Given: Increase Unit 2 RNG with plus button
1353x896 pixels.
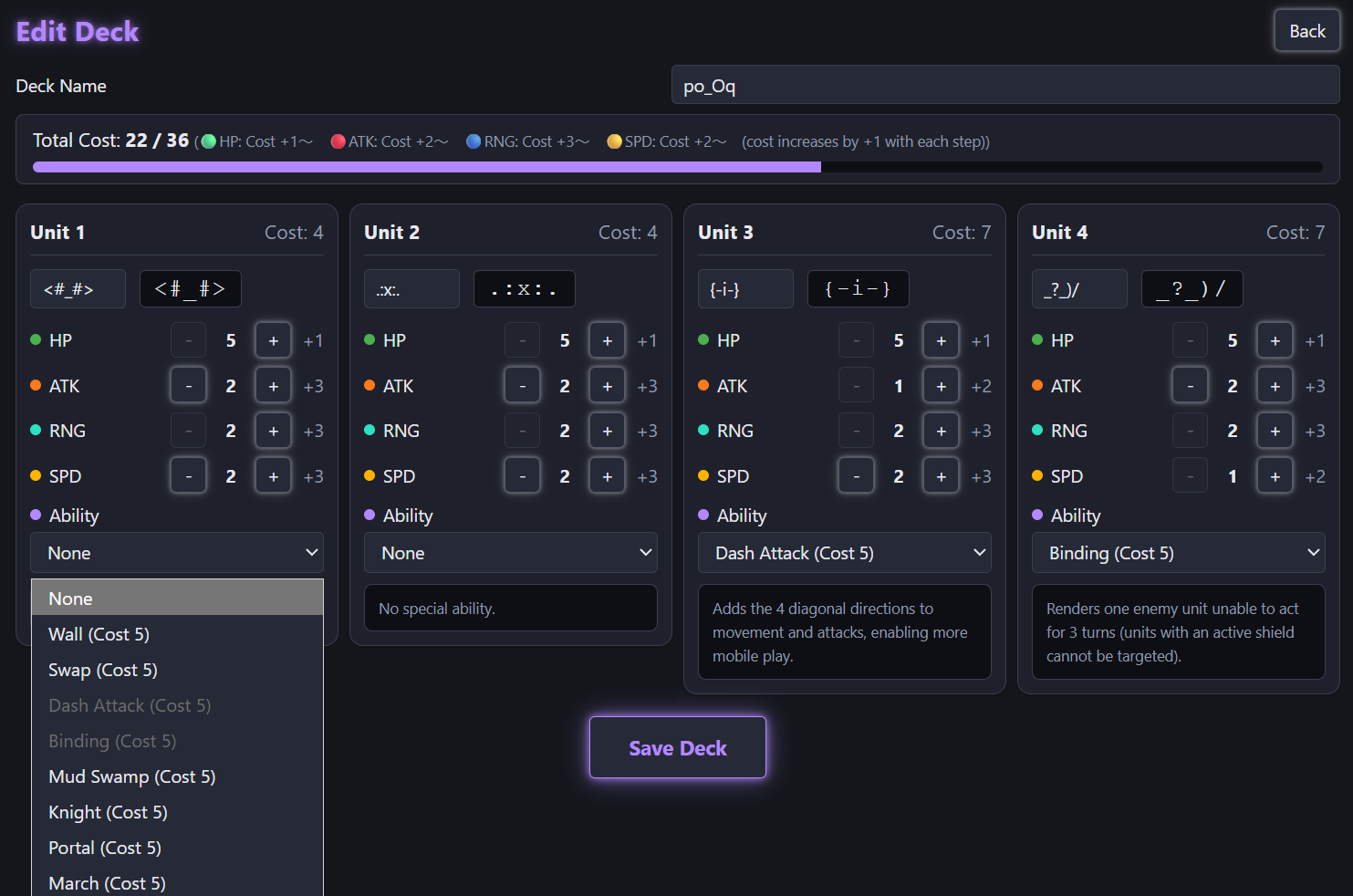Looking at the screenshot, I should coord(607,431).
